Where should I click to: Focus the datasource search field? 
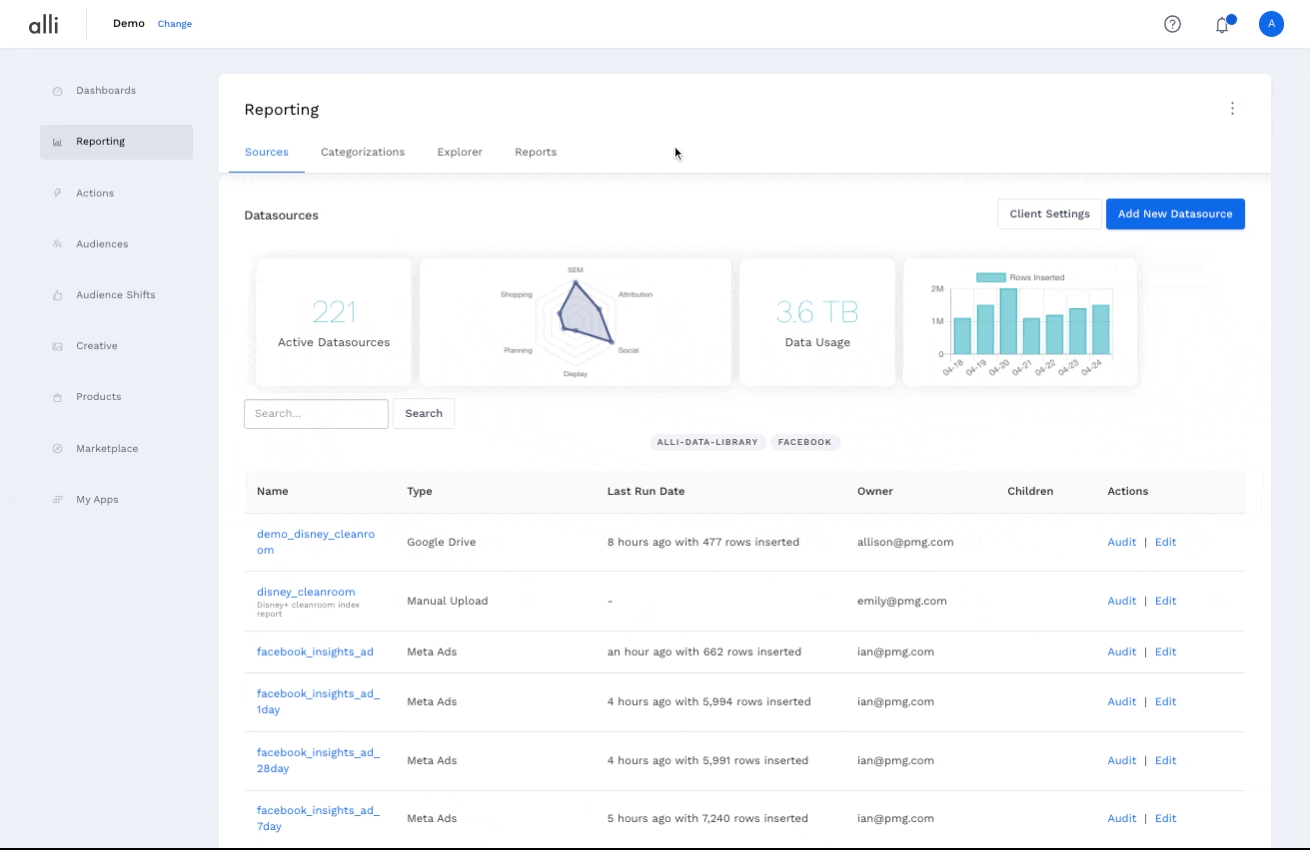click(x=316, y=414)
